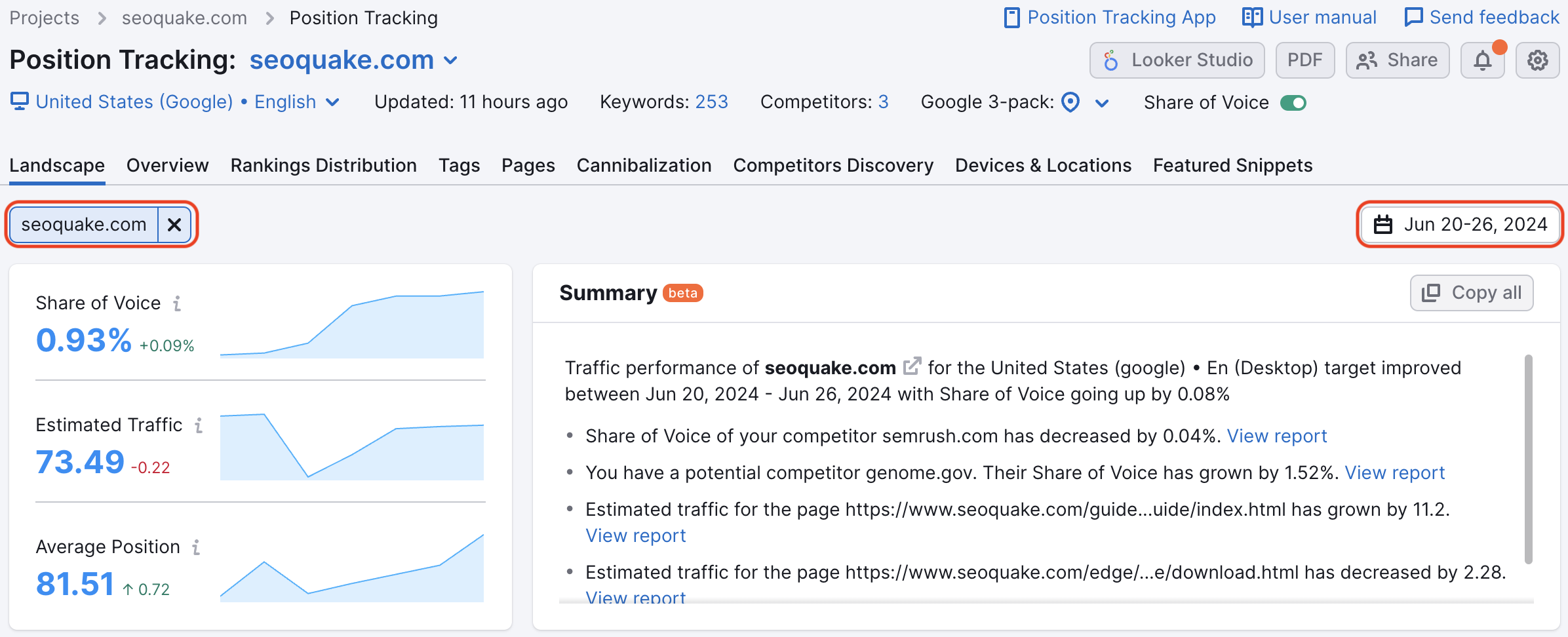Click the Estimated Traffic info icon
Image resolution: width=1568 pixels, height=637 pixels.
click(x=199, y=425)
